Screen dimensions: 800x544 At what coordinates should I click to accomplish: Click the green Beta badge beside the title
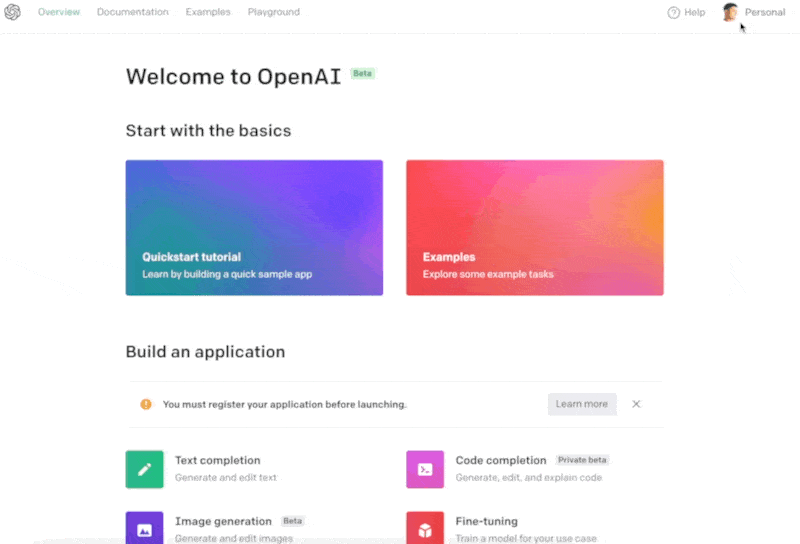[x=363, y=73]
